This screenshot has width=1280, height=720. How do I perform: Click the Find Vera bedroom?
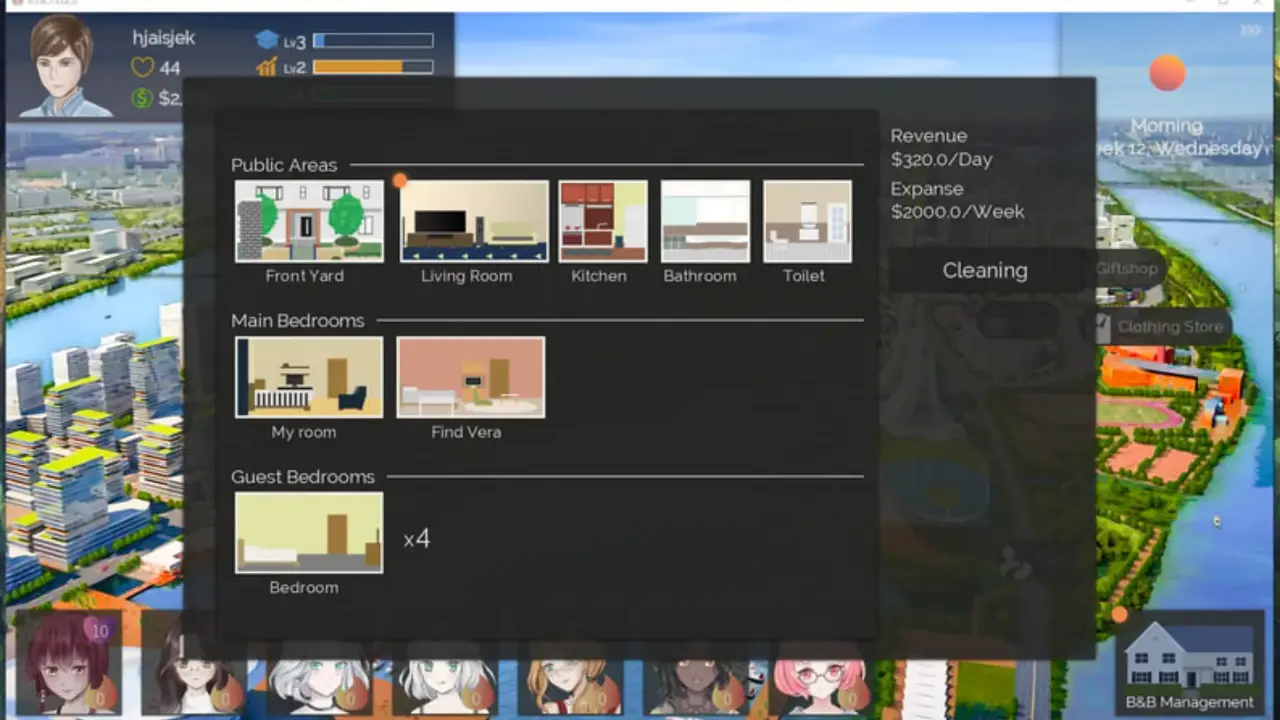point(471,377)
